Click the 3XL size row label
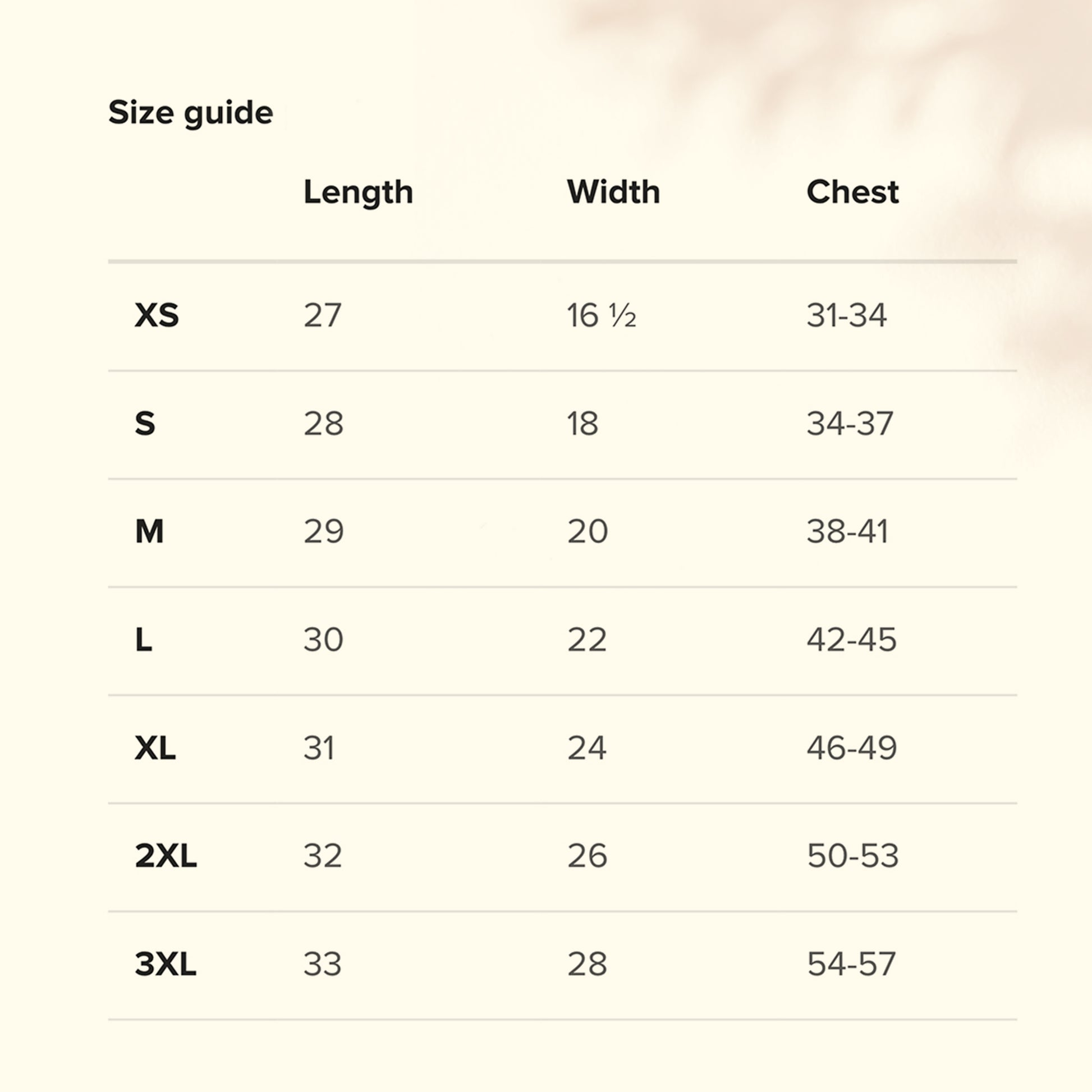This screenshot has height=1092, width=1092. point(166,963)
